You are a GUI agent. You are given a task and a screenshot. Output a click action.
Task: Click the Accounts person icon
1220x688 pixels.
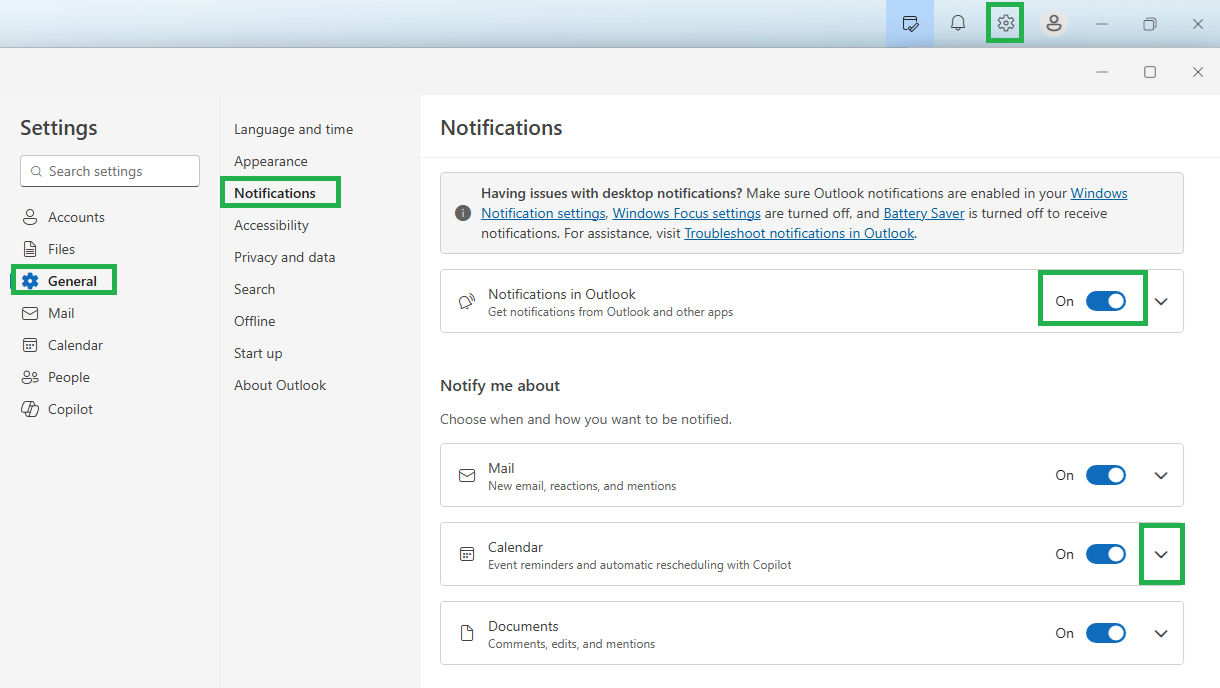click(30, 217)
